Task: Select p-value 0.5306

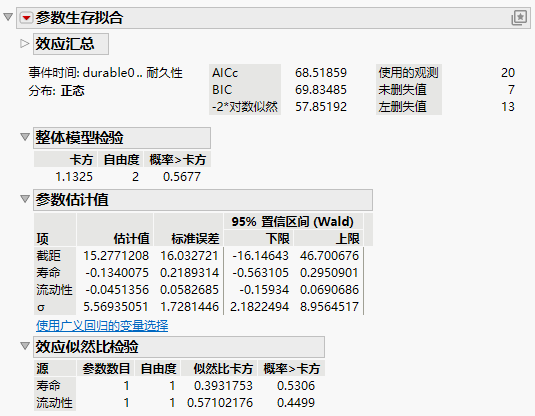Action: point(296,386)
